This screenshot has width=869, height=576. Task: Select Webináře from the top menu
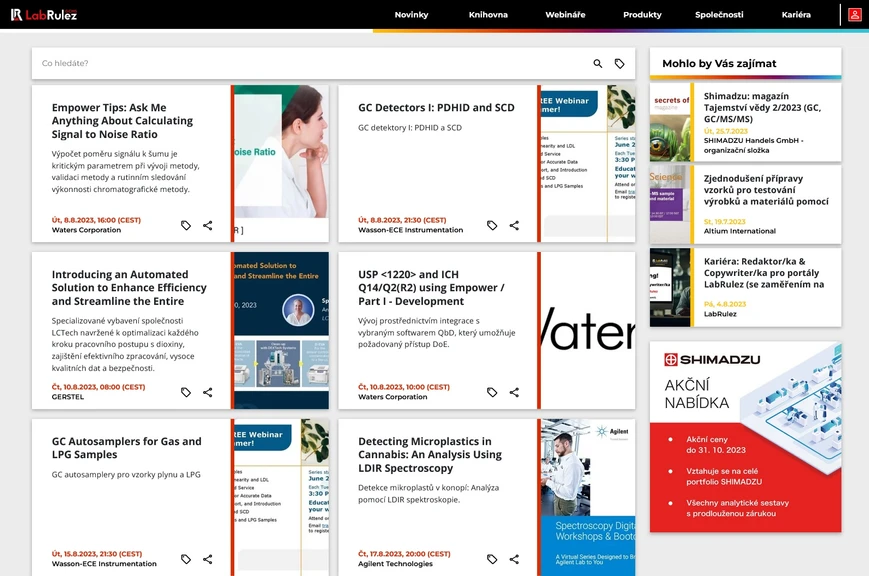pos(565,15)
